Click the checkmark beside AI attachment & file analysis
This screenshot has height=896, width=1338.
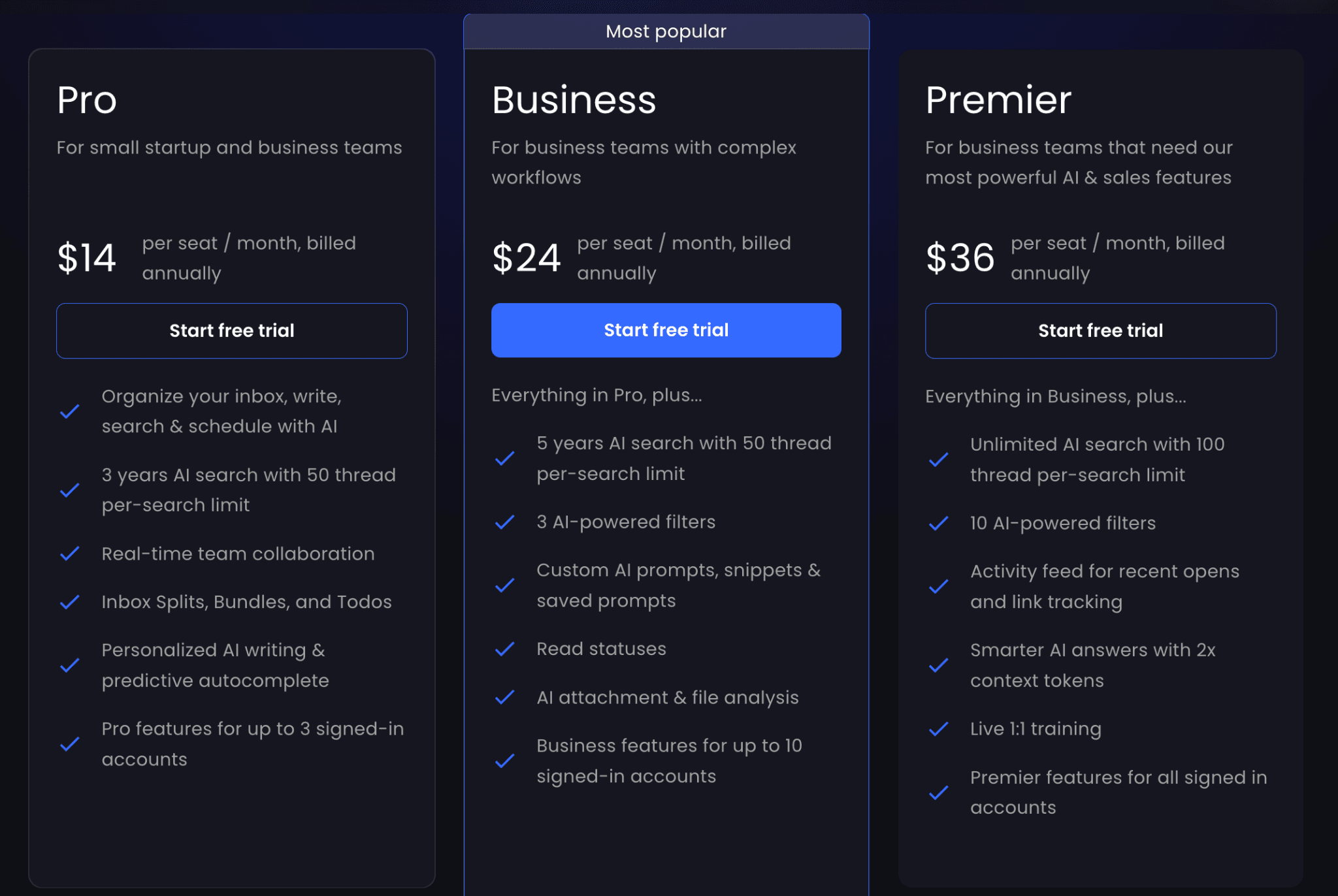(505, 697)
